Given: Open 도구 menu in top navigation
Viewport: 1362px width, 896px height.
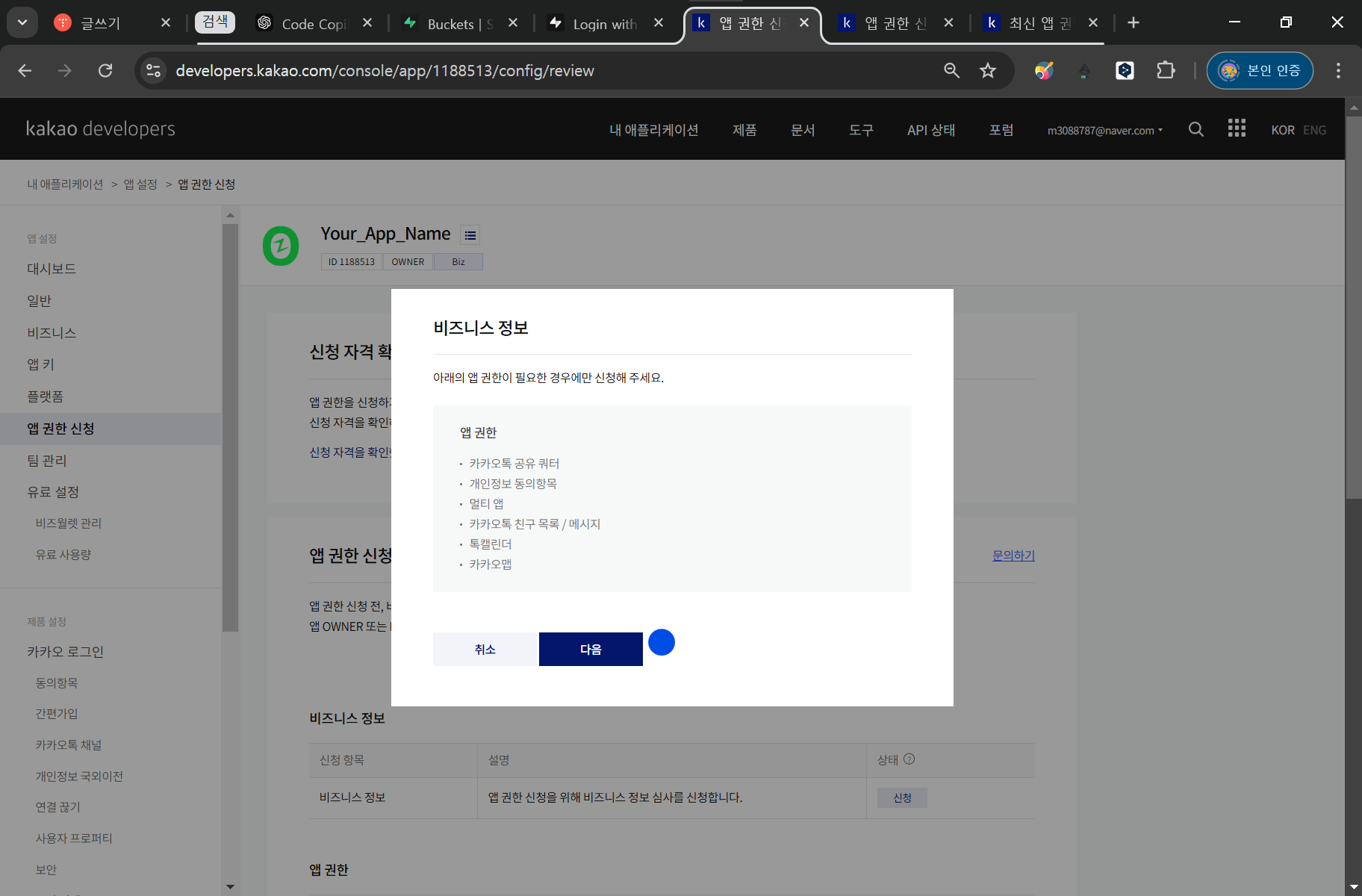Looking at the screenshot, I should tap(861, 130).
